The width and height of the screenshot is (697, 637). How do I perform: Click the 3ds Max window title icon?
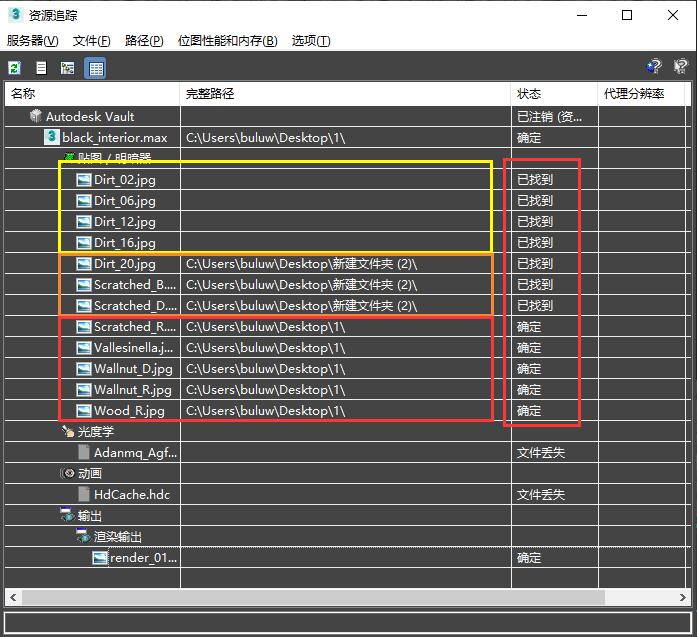(16, 14)
